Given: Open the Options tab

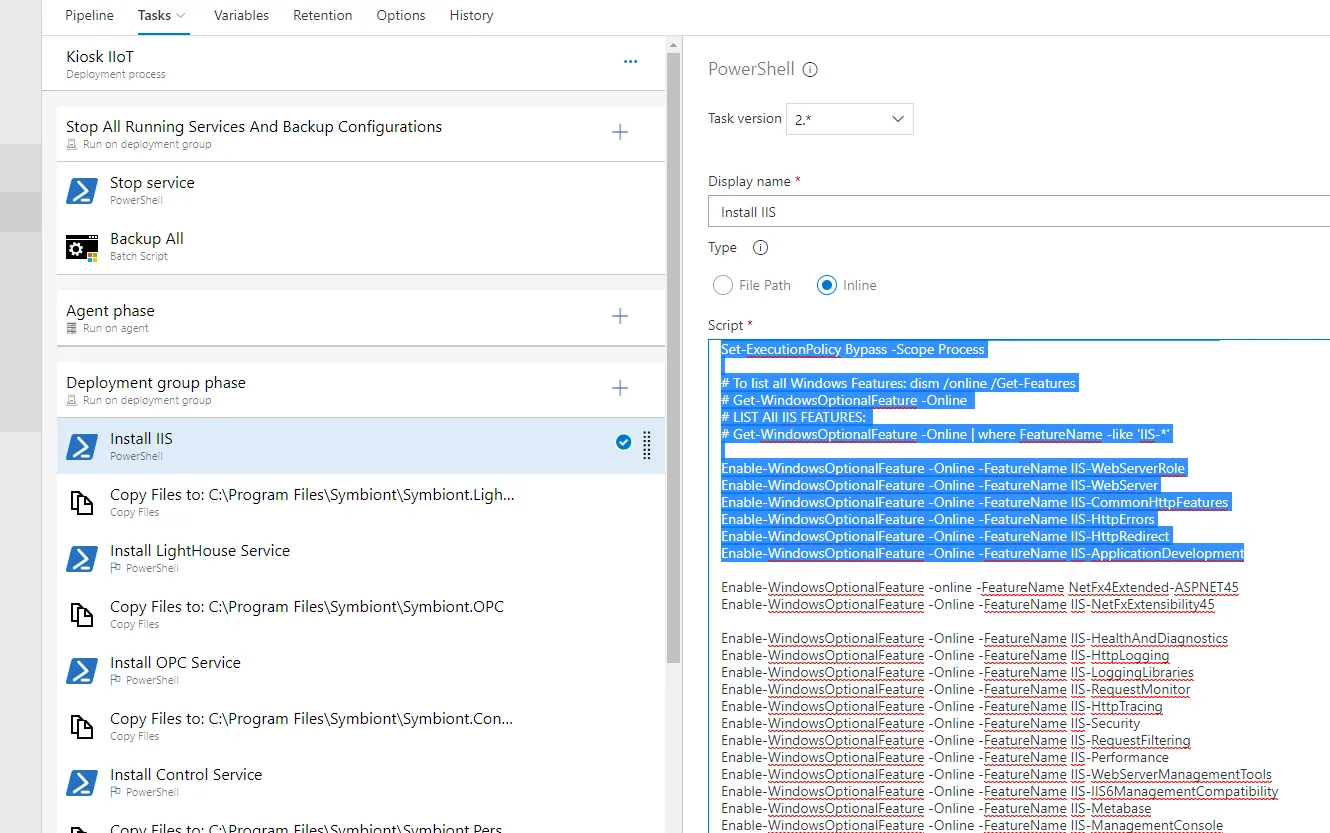Looking at the screenshot, I should (401, 15).
